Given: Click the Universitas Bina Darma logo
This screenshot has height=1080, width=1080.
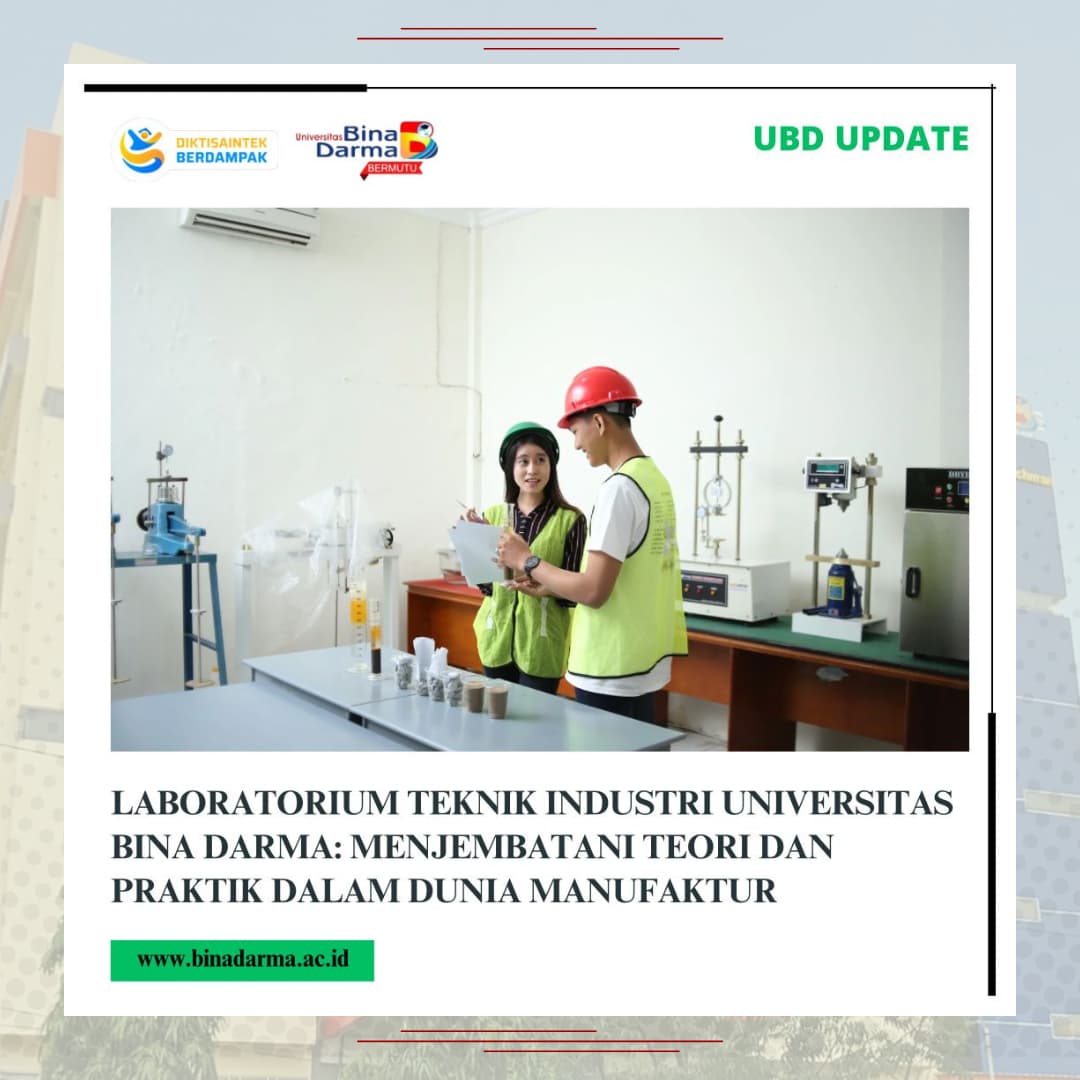Looking at the screenshot, I should [x=367, y=149].
